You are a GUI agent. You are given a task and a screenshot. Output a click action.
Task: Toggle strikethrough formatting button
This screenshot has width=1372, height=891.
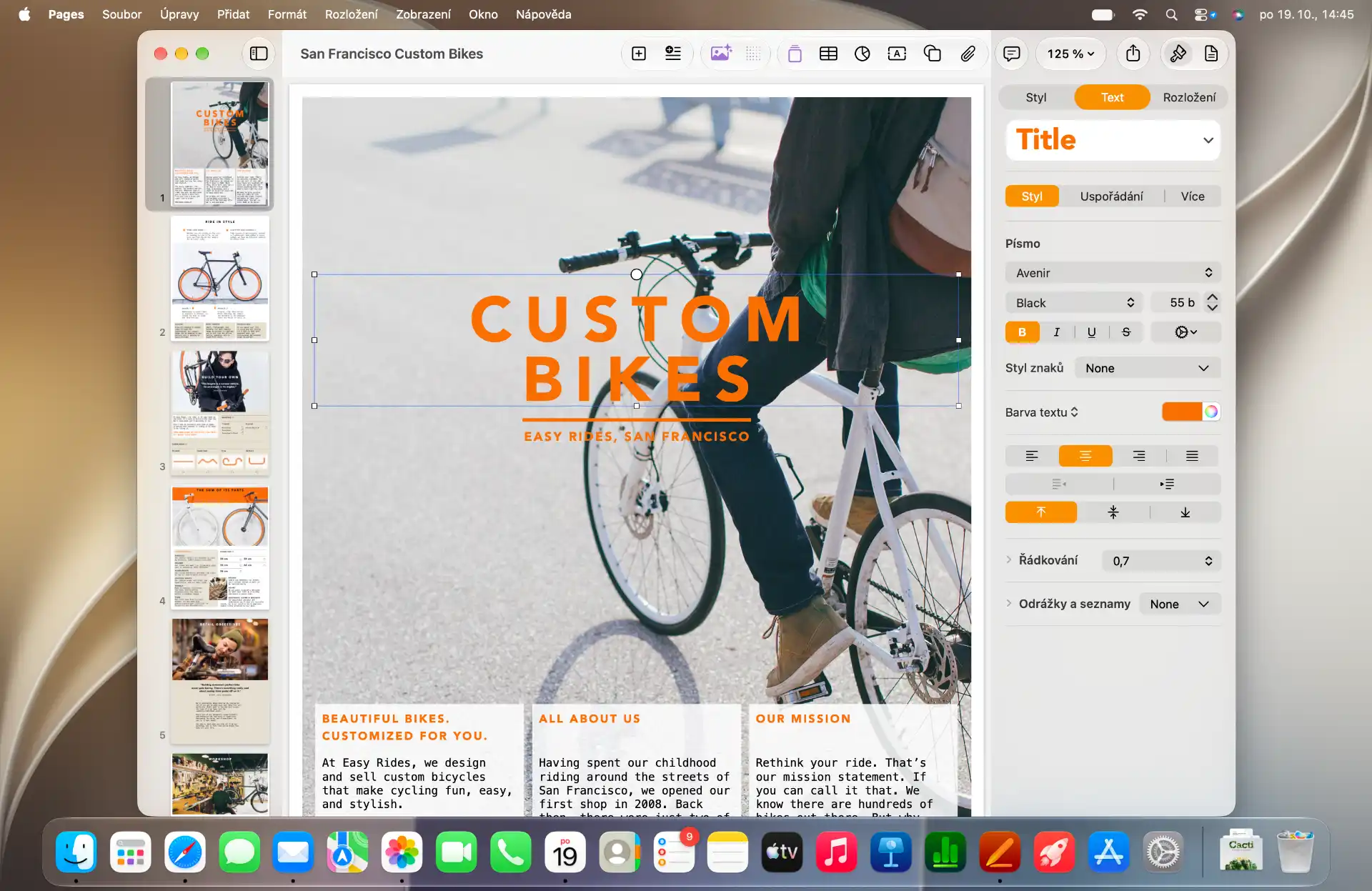[x=1126, y=332]
